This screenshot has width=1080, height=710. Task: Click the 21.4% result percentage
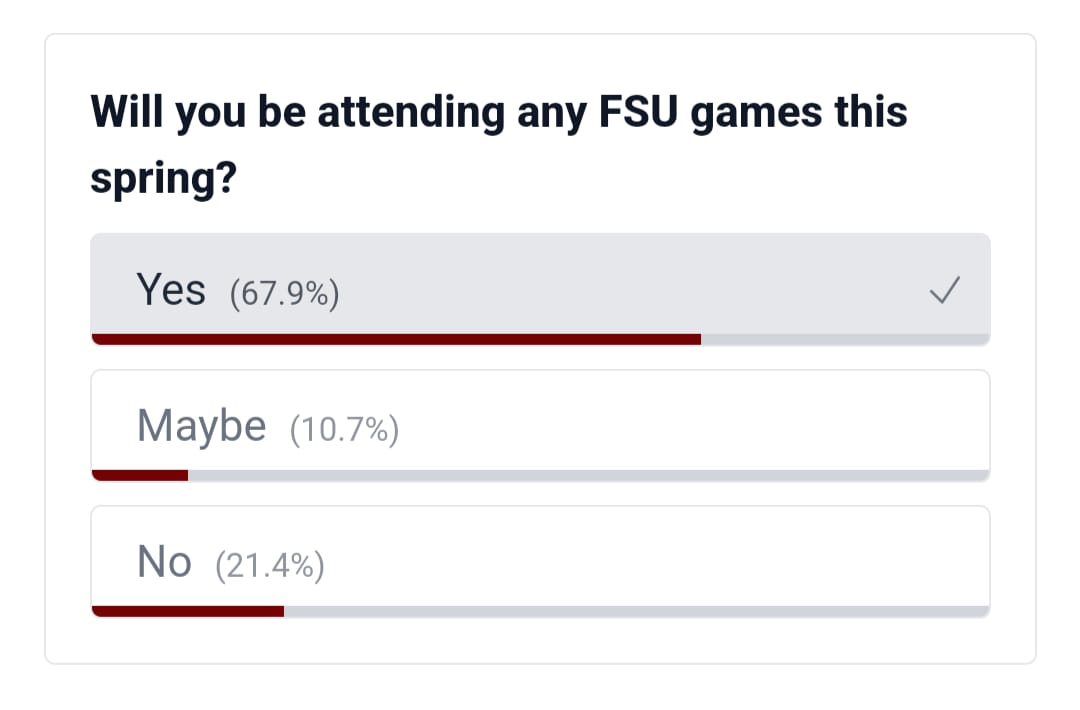[270, 566]
